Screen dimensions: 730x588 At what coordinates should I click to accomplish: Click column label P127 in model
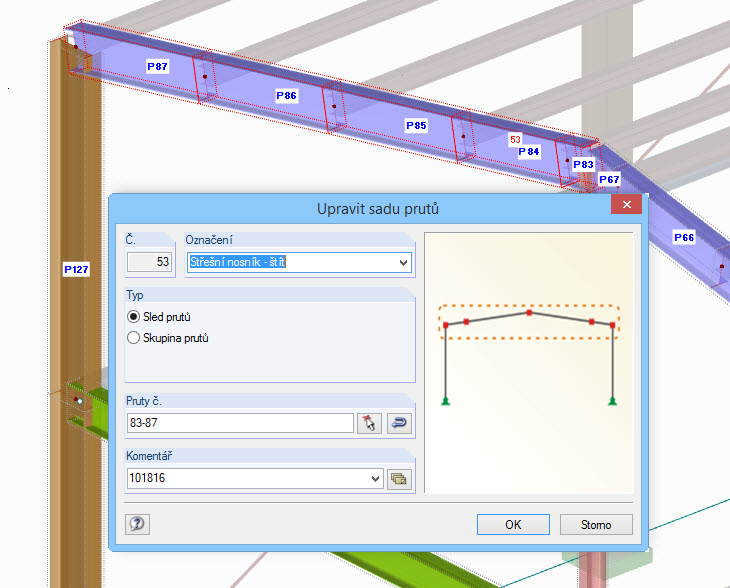coord(76,269)
